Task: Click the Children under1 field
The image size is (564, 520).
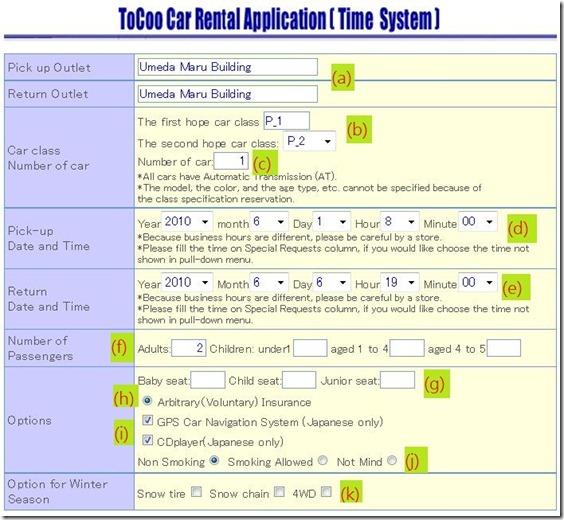Action: point(310,348)
